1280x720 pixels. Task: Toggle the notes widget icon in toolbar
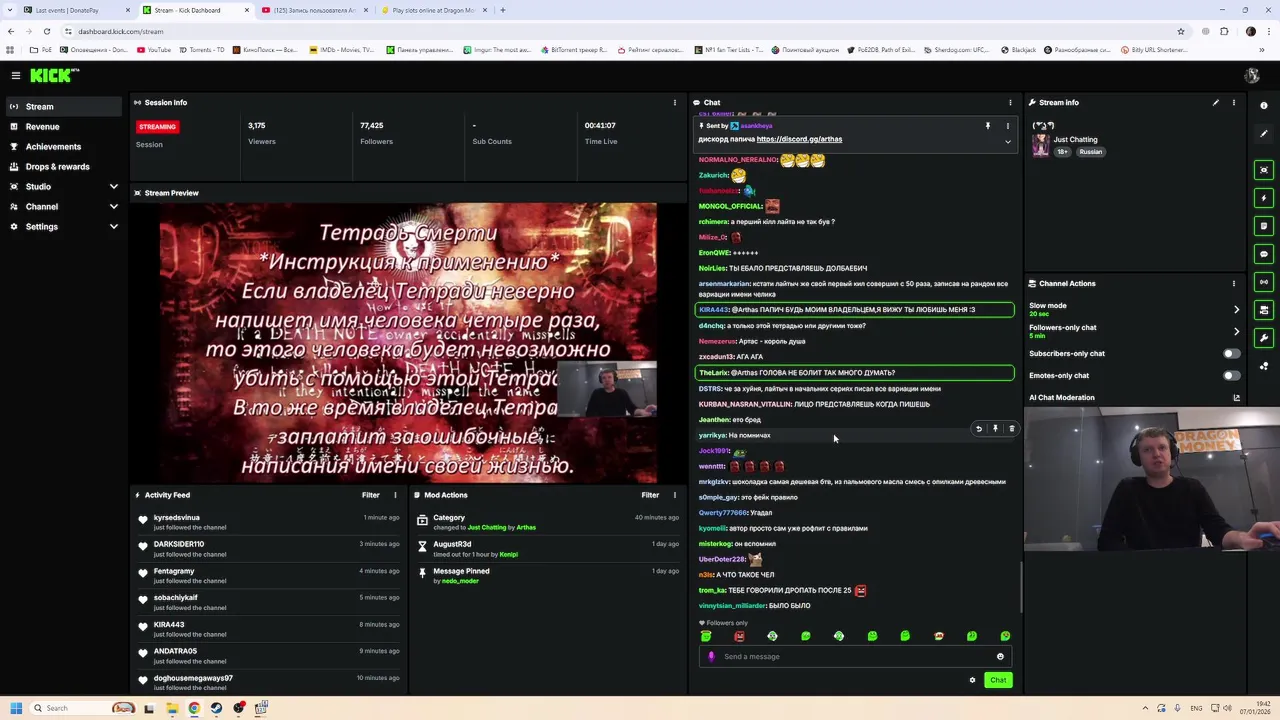[1264, 226]
